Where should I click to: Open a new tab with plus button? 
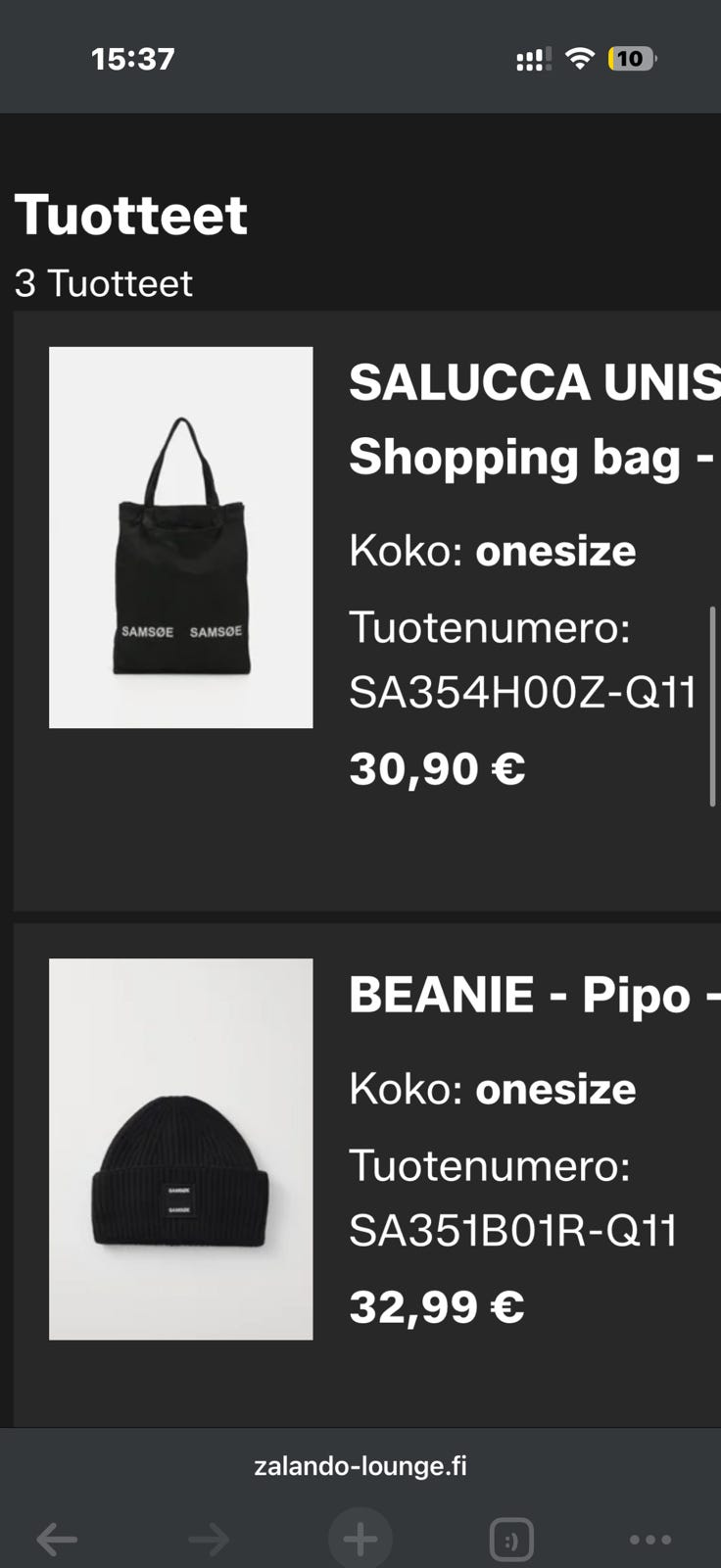(x=360, y=1540)
